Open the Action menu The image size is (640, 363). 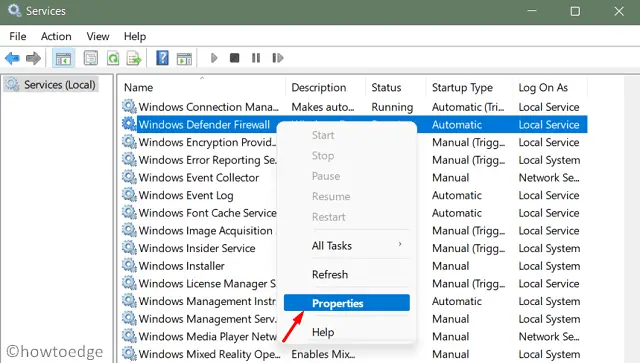pos(56,36)
